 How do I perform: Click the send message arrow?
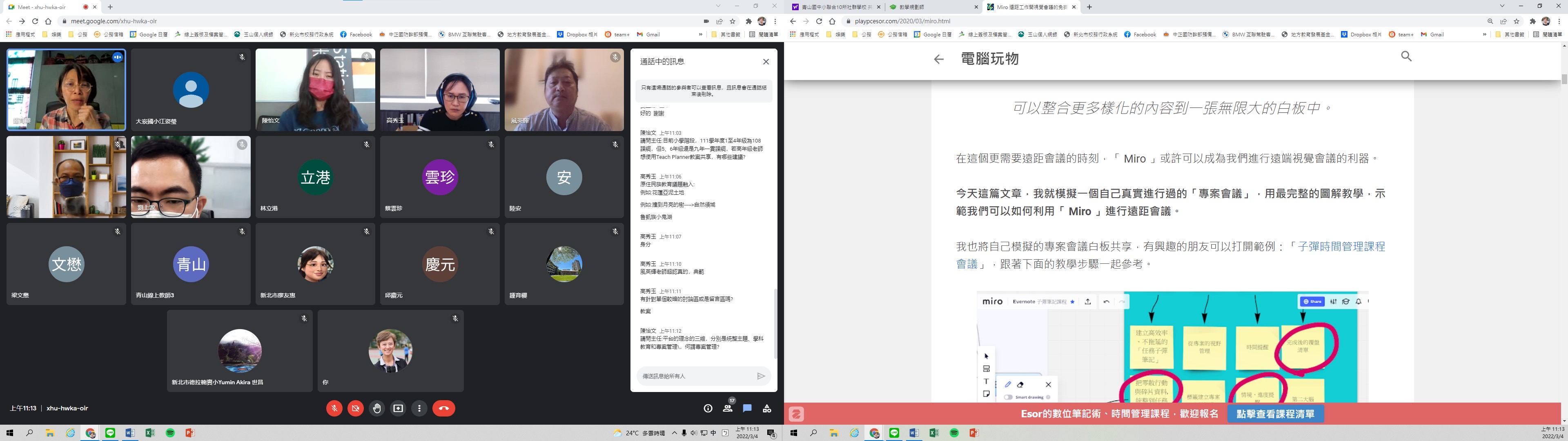pyautogui.click(x=760, y=376)
